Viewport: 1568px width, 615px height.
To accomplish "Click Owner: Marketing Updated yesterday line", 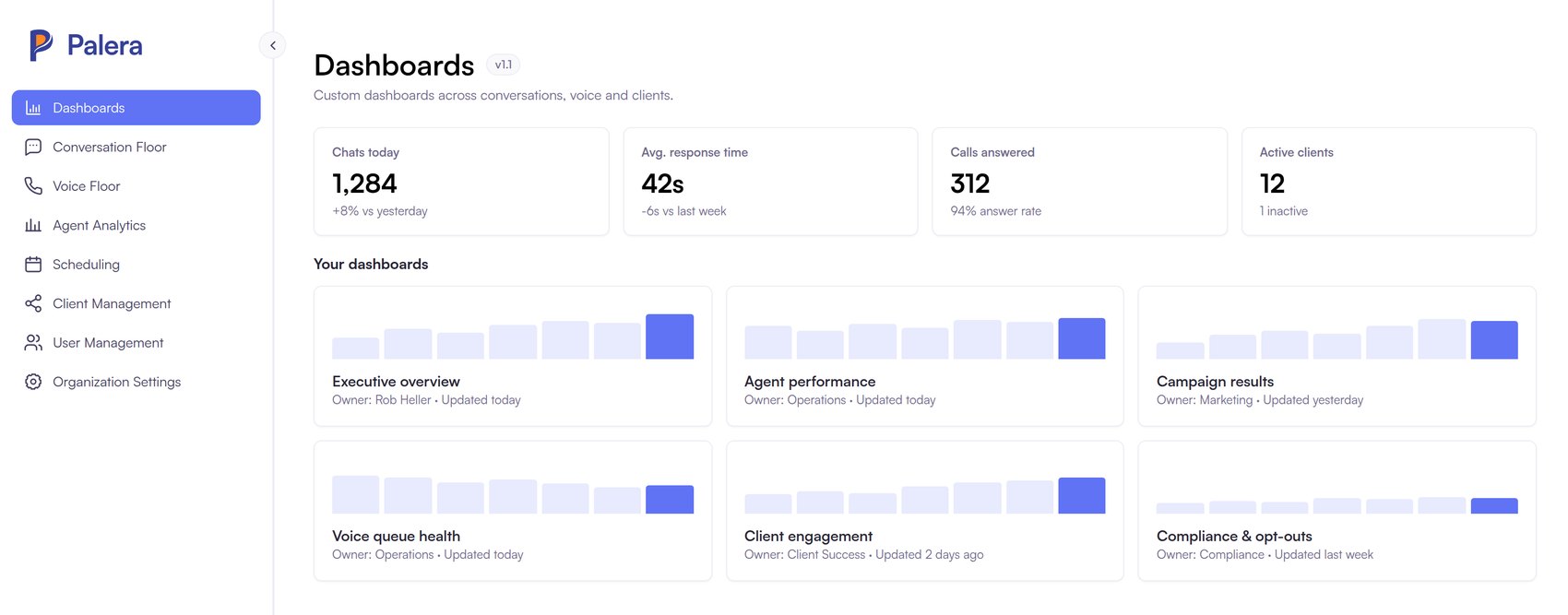I will pyautogui.click(x=1260, y=400).
